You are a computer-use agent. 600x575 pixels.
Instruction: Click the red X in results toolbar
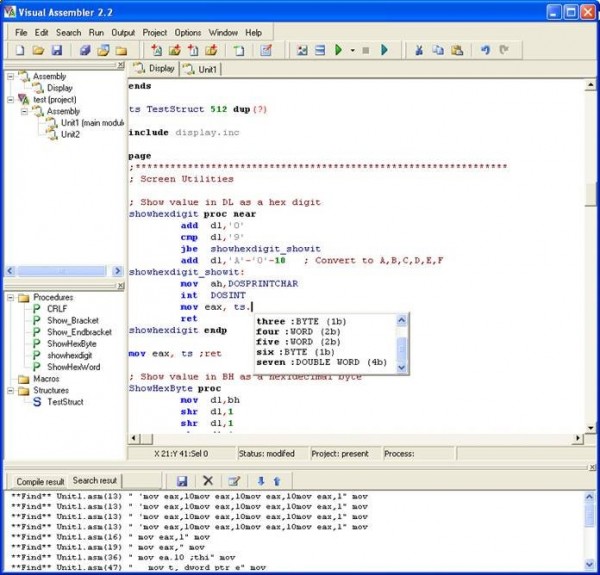208,481
